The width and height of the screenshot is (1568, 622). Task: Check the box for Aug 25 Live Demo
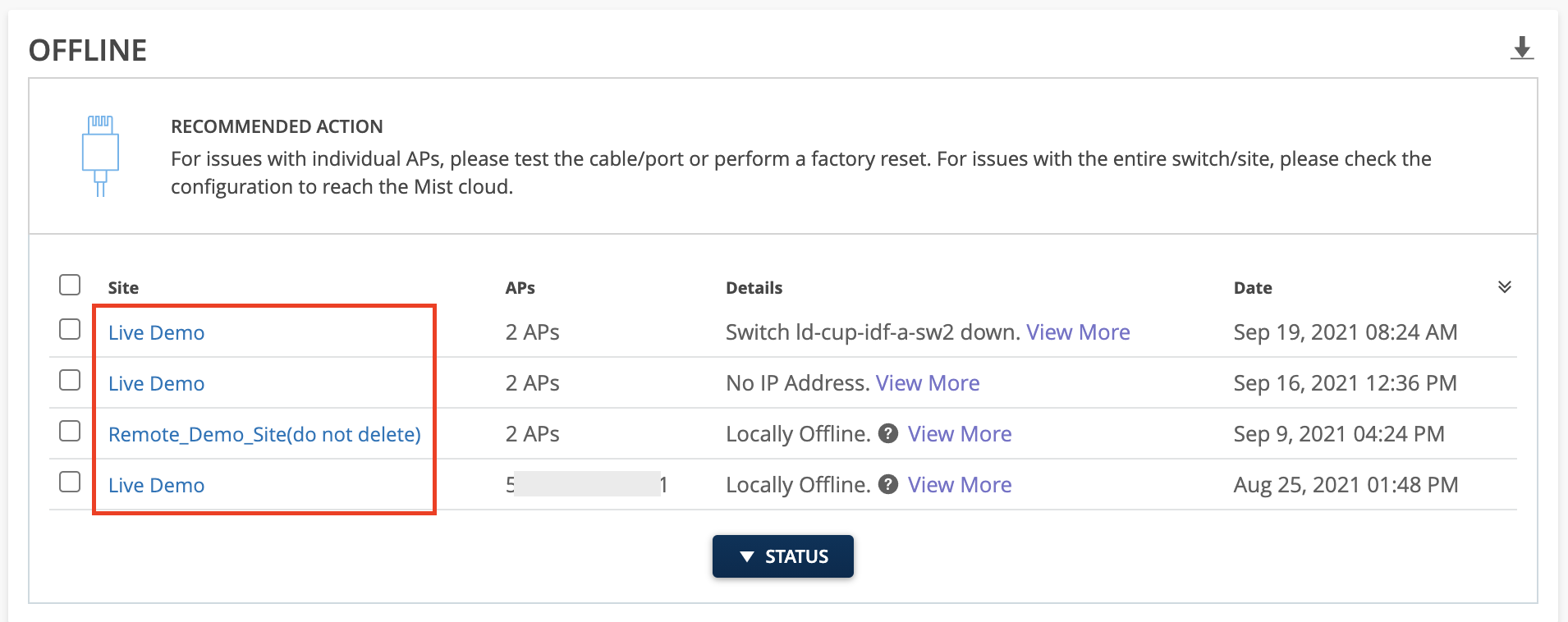click(70, 482)
